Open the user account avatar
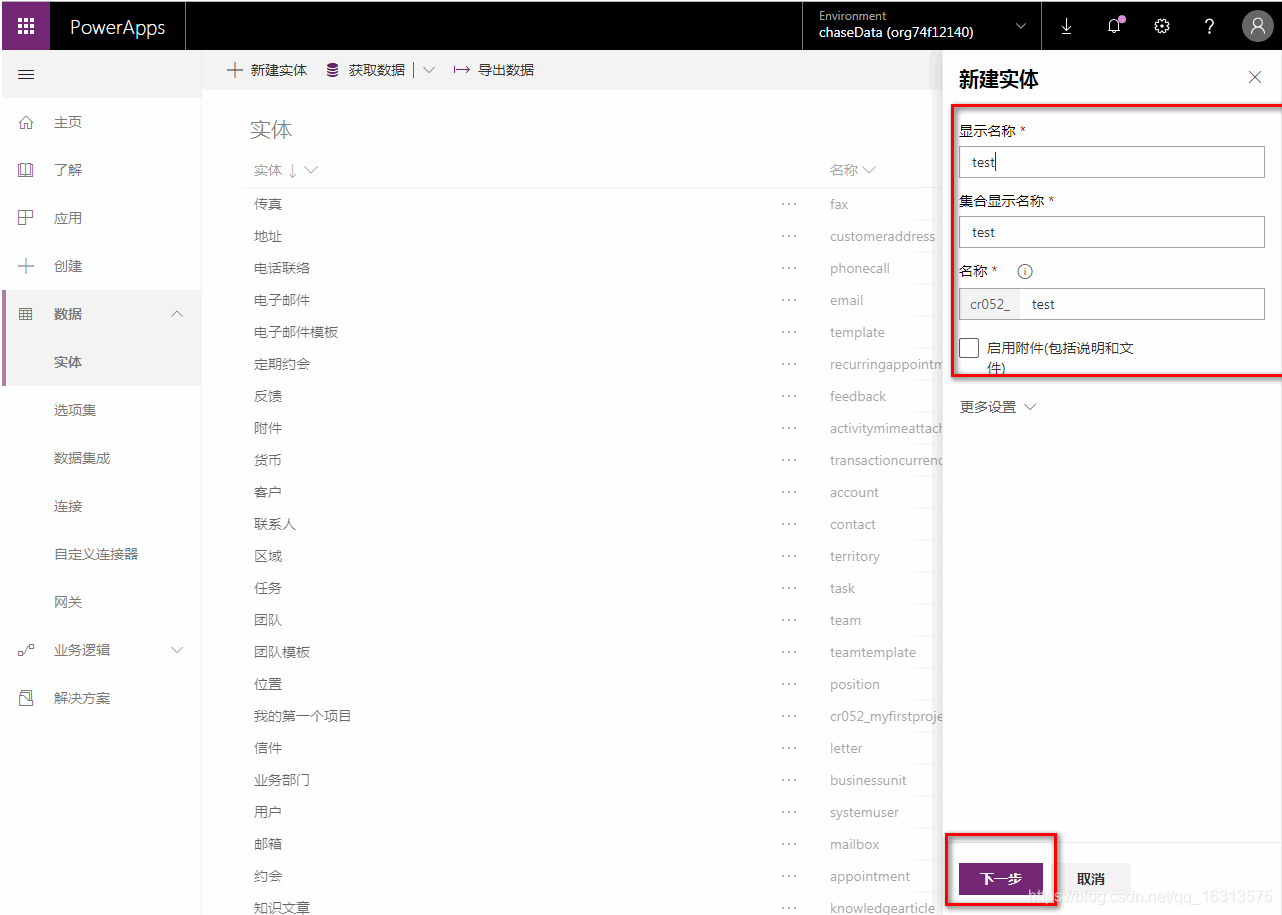1282x915 pixels. pyautogui.click(x=1257, y=27)
